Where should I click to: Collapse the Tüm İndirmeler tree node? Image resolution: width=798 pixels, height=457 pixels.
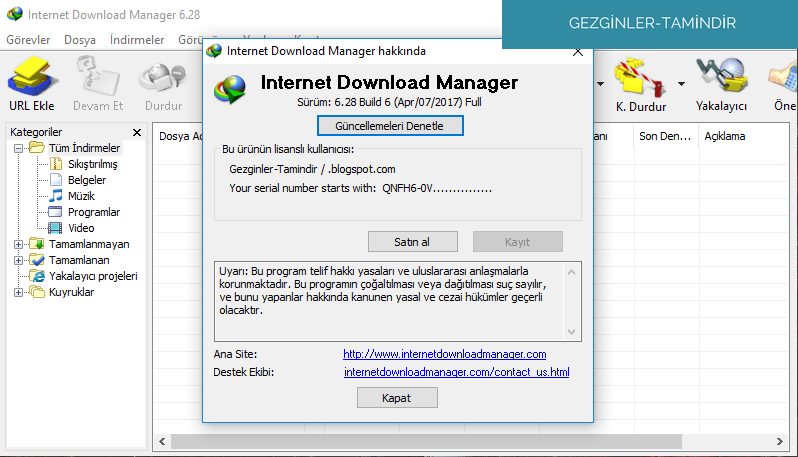(19, 148)
